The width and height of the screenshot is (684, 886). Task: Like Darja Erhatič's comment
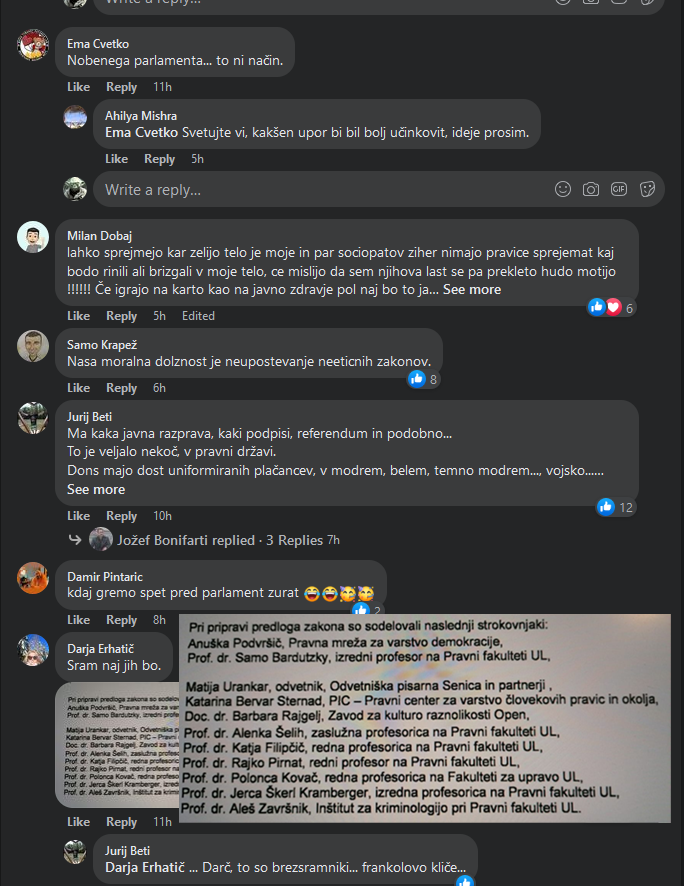coord(79,822)
